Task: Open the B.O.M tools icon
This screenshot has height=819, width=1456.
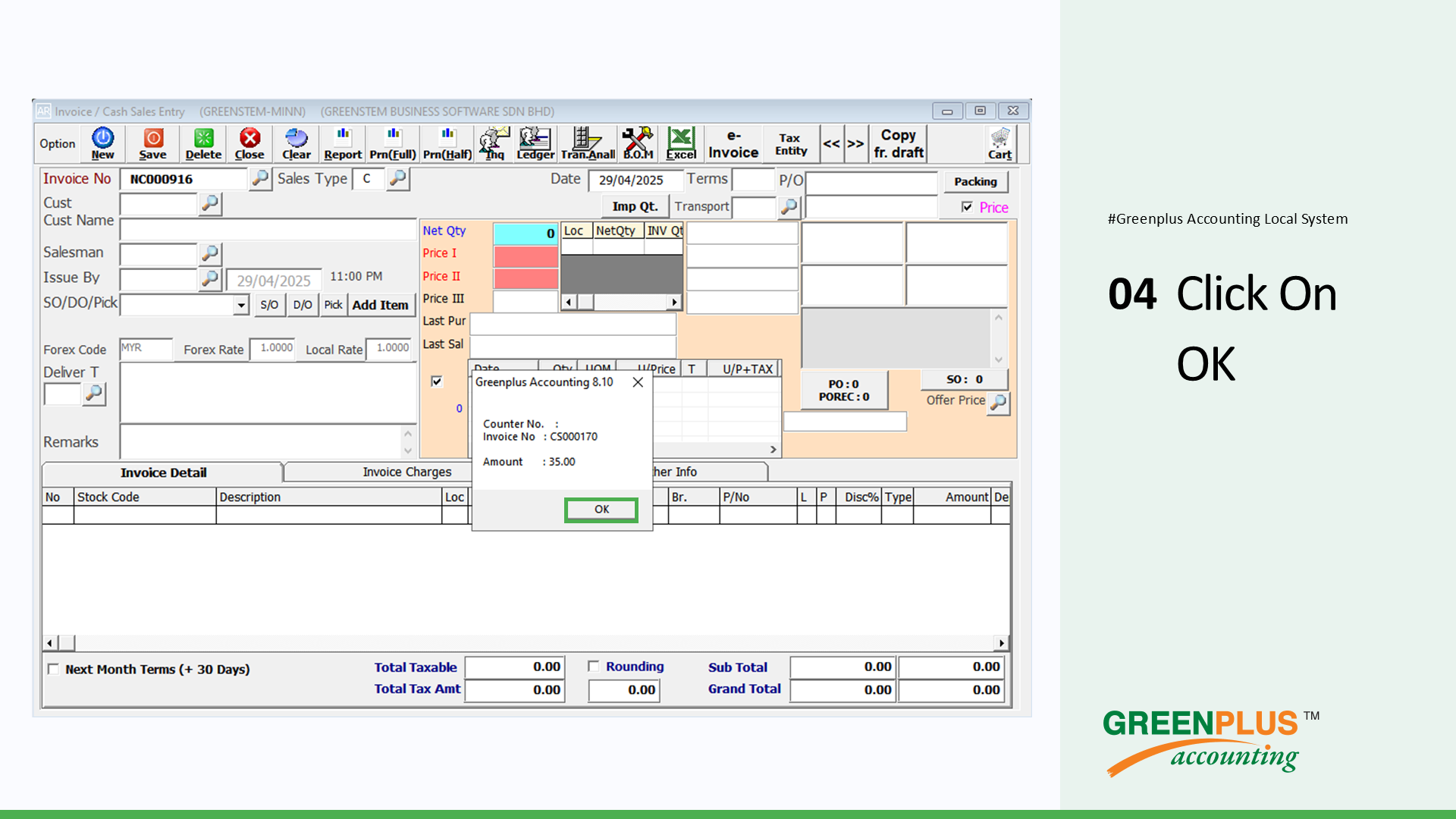Action: [638, 143]
